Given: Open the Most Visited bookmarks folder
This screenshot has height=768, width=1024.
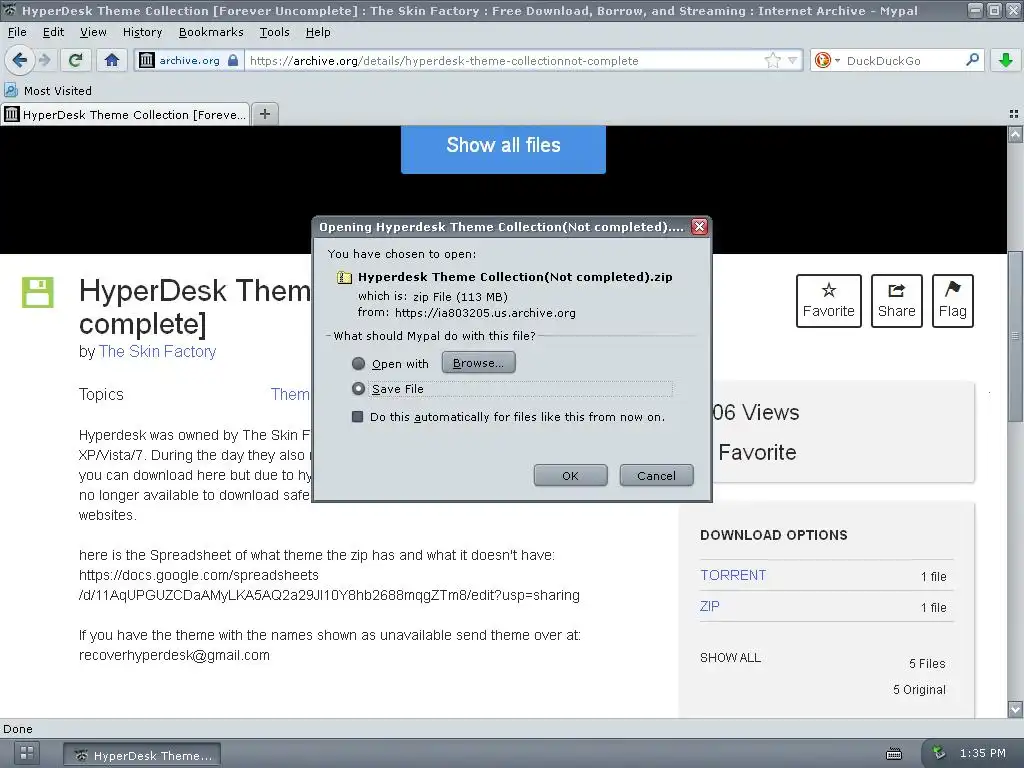Looking at the screenshot, I should (x=48, y=91).
